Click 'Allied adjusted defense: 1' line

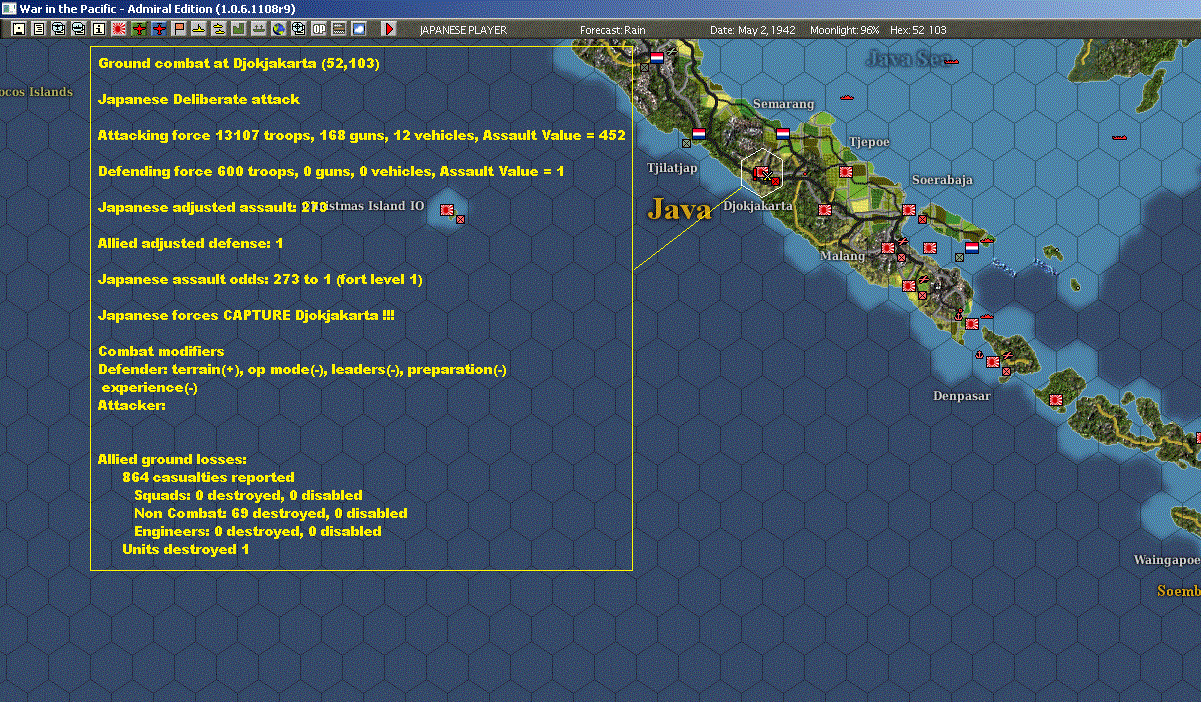coord(191,243)
